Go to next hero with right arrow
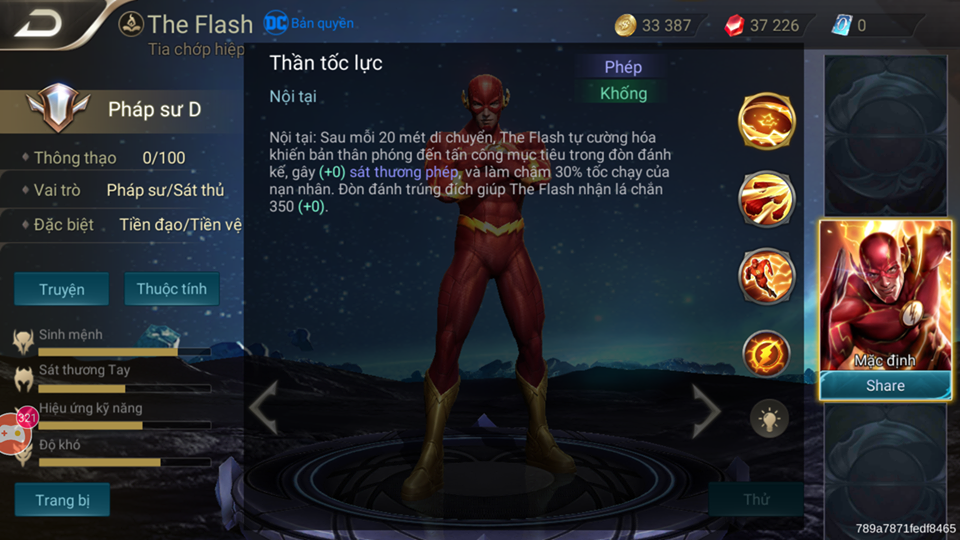Viewport: 960px width, 540px height. (707, 411)
